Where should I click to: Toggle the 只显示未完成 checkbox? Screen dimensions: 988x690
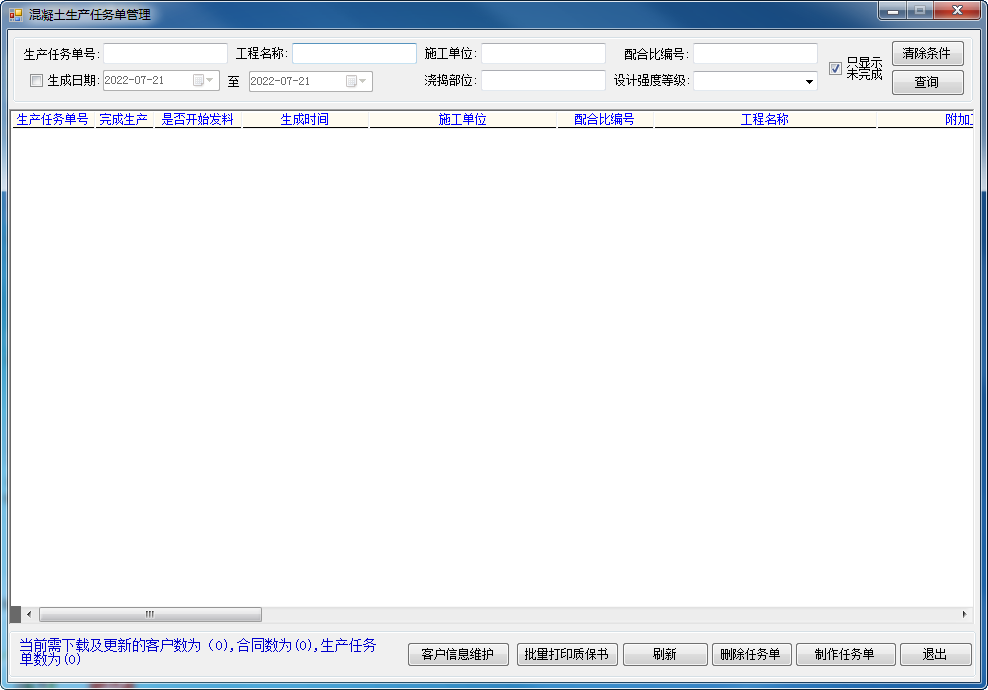[x=836, y=69]
